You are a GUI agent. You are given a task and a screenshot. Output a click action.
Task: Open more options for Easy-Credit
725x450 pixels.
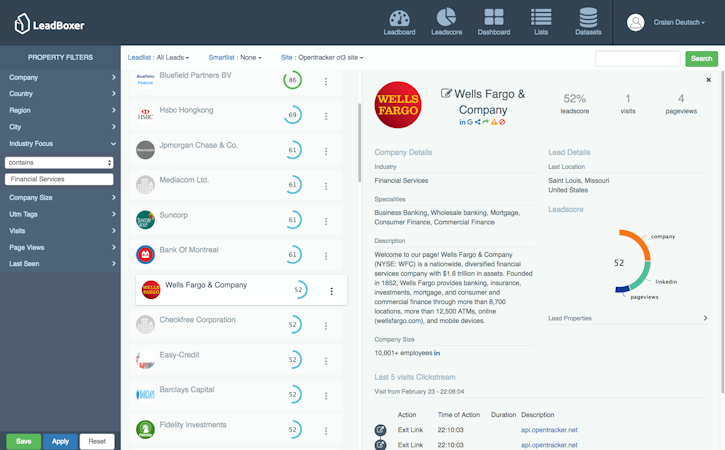click(326, 361)
